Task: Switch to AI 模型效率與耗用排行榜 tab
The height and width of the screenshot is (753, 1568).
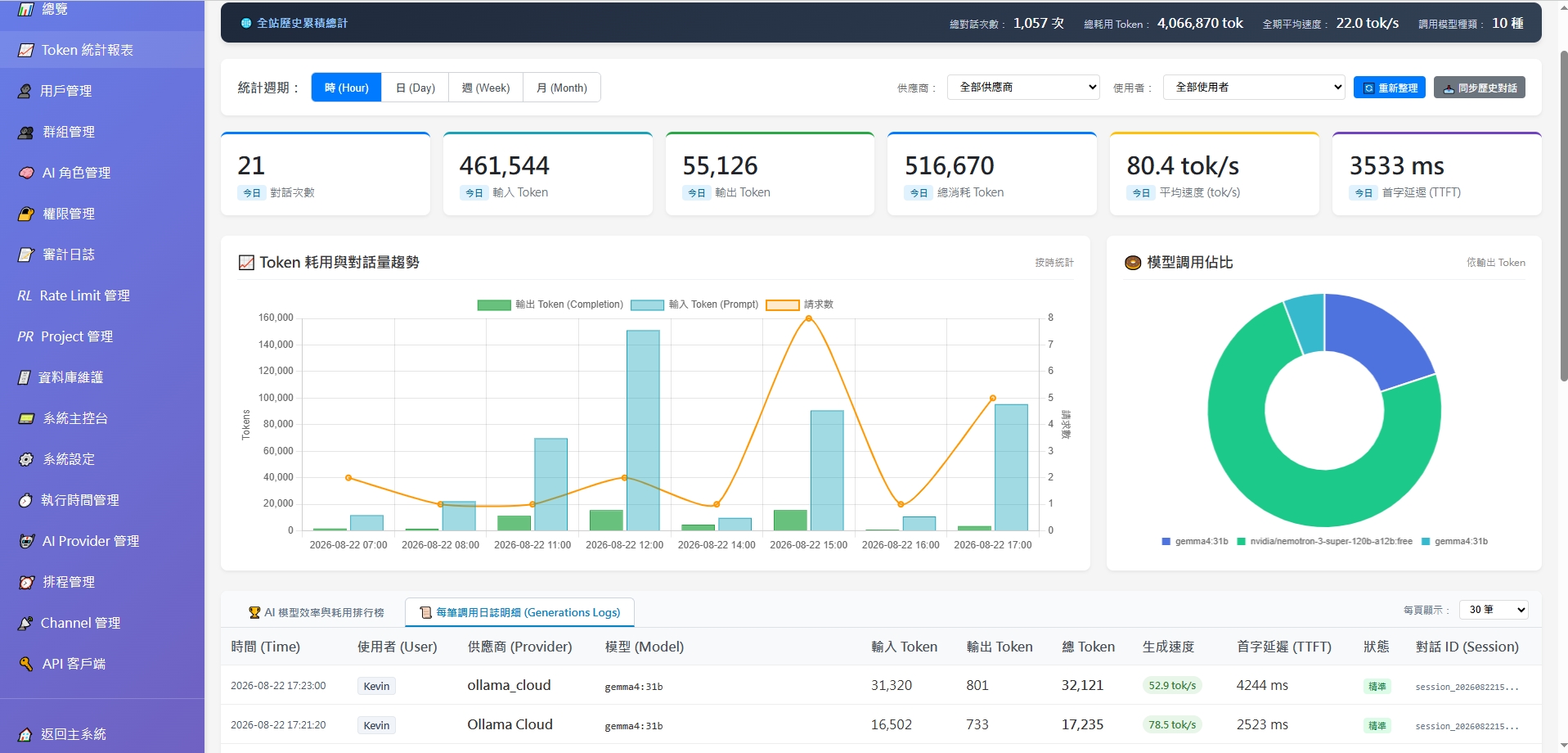Action: click(317, 612)
